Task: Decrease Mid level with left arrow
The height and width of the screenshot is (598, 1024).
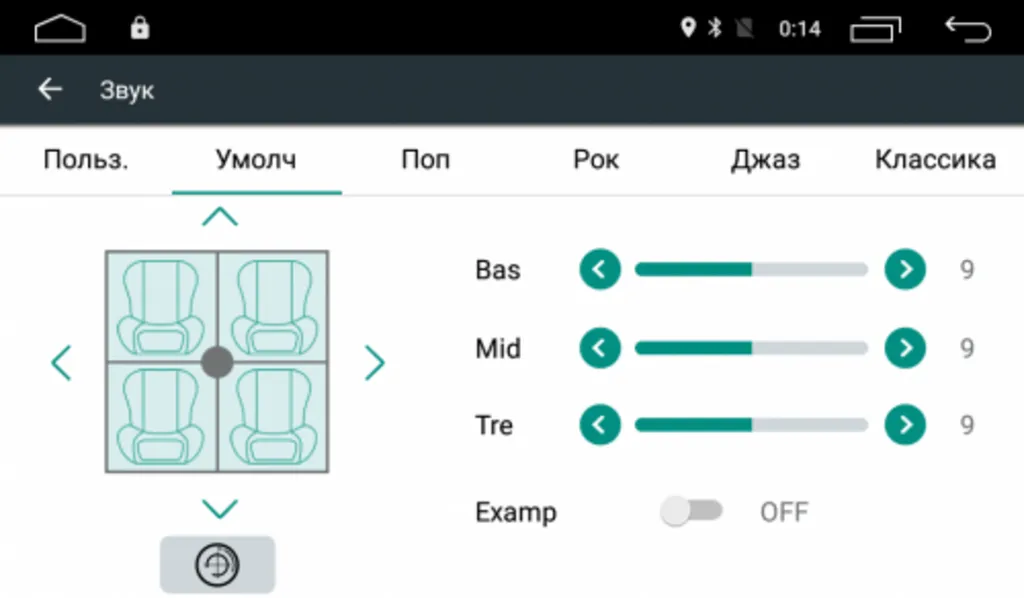Action: 600,348
